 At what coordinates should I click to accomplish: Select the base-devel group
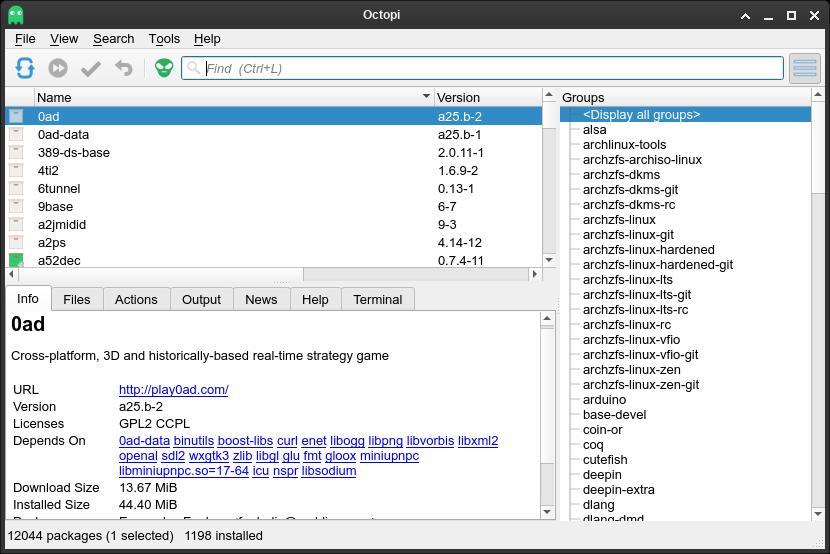(614, 414)
